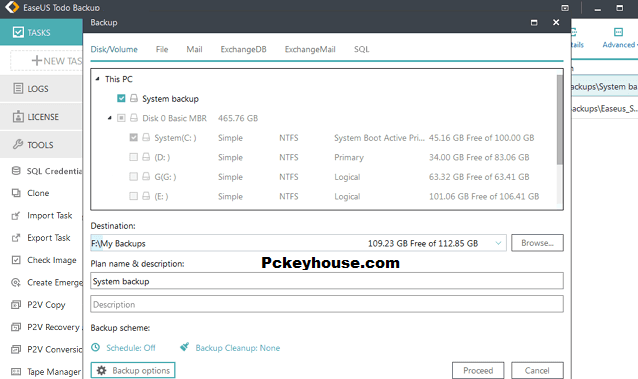Click the LICENSE badge icon
The image size is (638, 379).
click(x=18, y=116)
